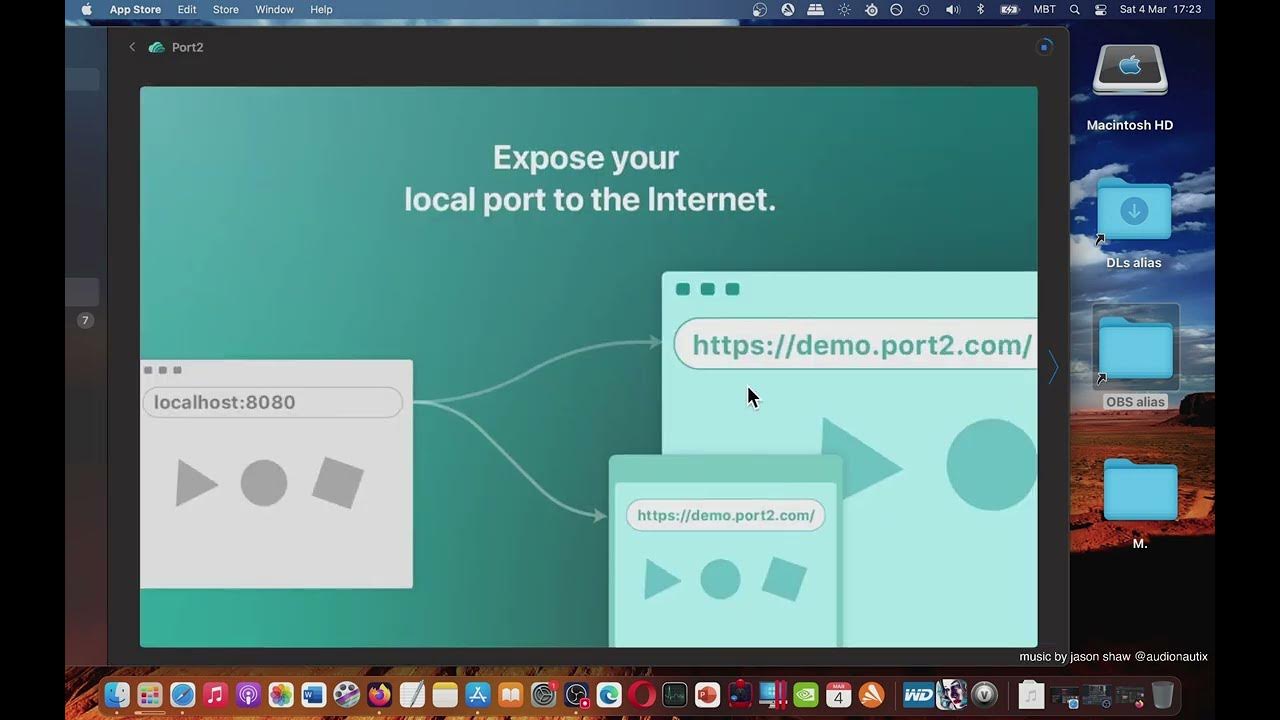This screenshot has height=720, width=1280.
Task: Open the App Store menu
Action: [x=136, y=9]
